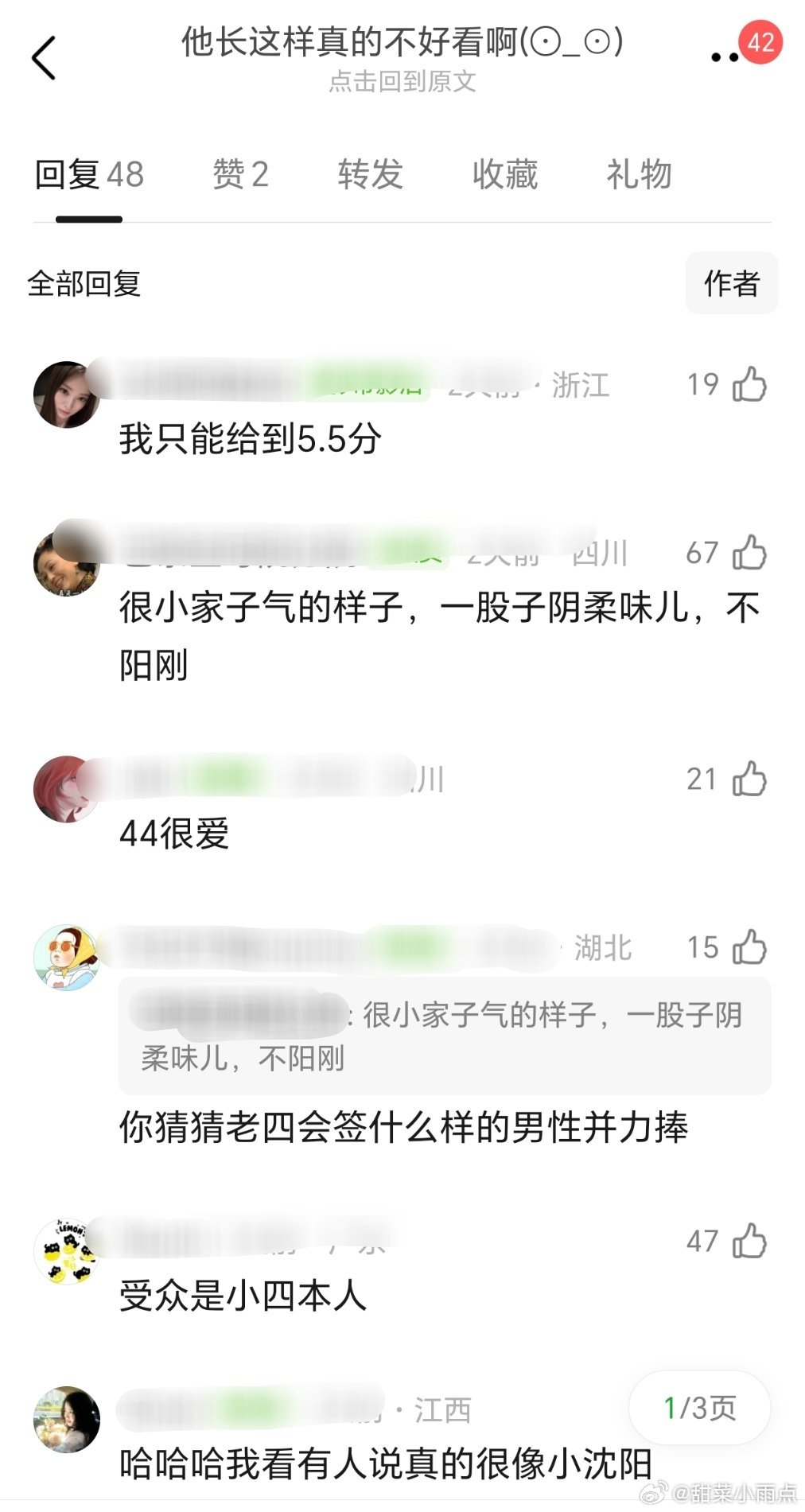Open avatar of the Zhejiang commenter
Image resolution: width=805 pixels, height=1512 pixels.
(67, 395)
